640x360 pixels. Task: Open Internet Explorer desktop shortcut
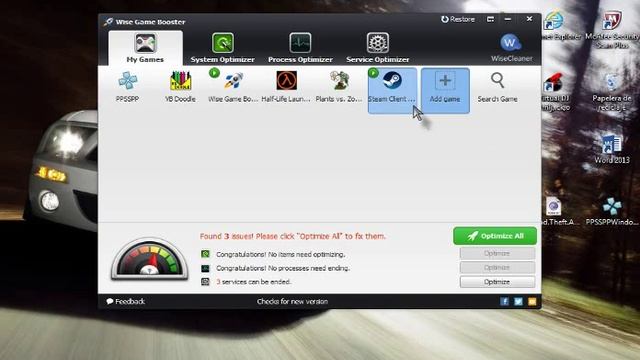point(555,25)
